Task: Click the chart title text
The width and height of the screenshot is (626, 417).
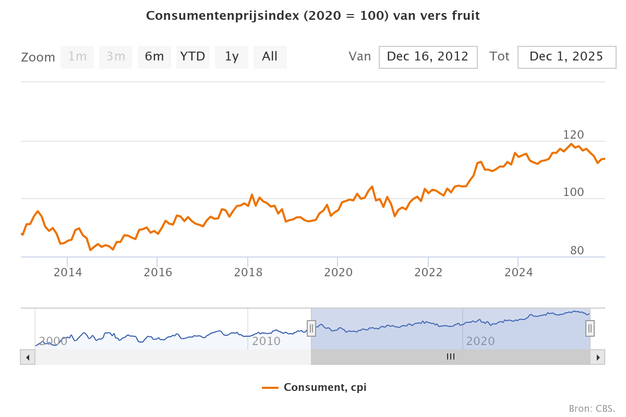Action: click(x=312, y=16)
